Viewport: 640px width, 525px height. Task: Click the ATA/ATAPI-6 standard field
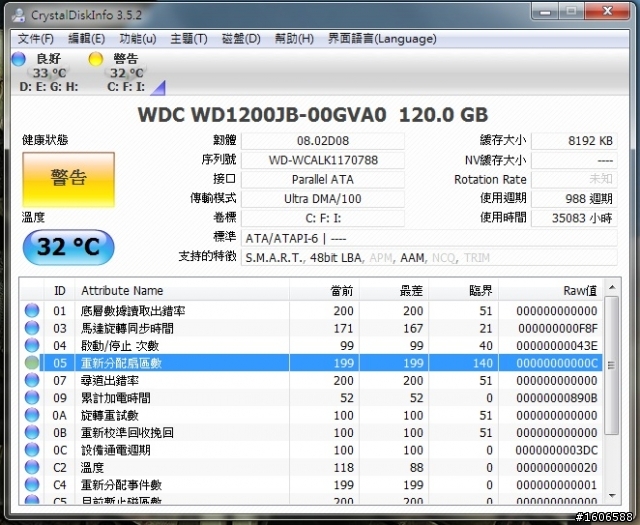(x=429, y=238)
